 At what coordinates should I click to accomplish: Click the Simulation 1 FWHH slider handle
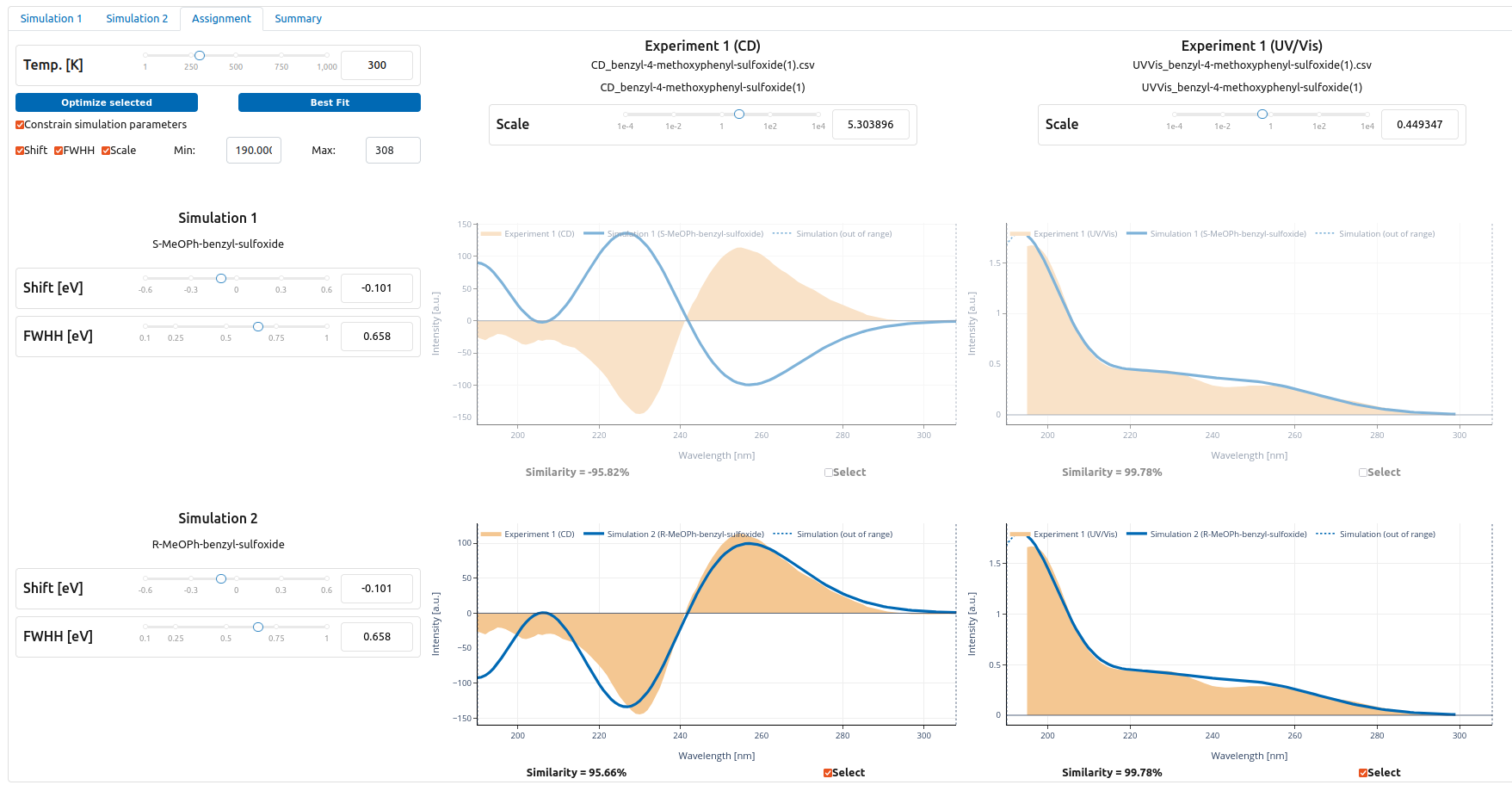pos(258,326)
